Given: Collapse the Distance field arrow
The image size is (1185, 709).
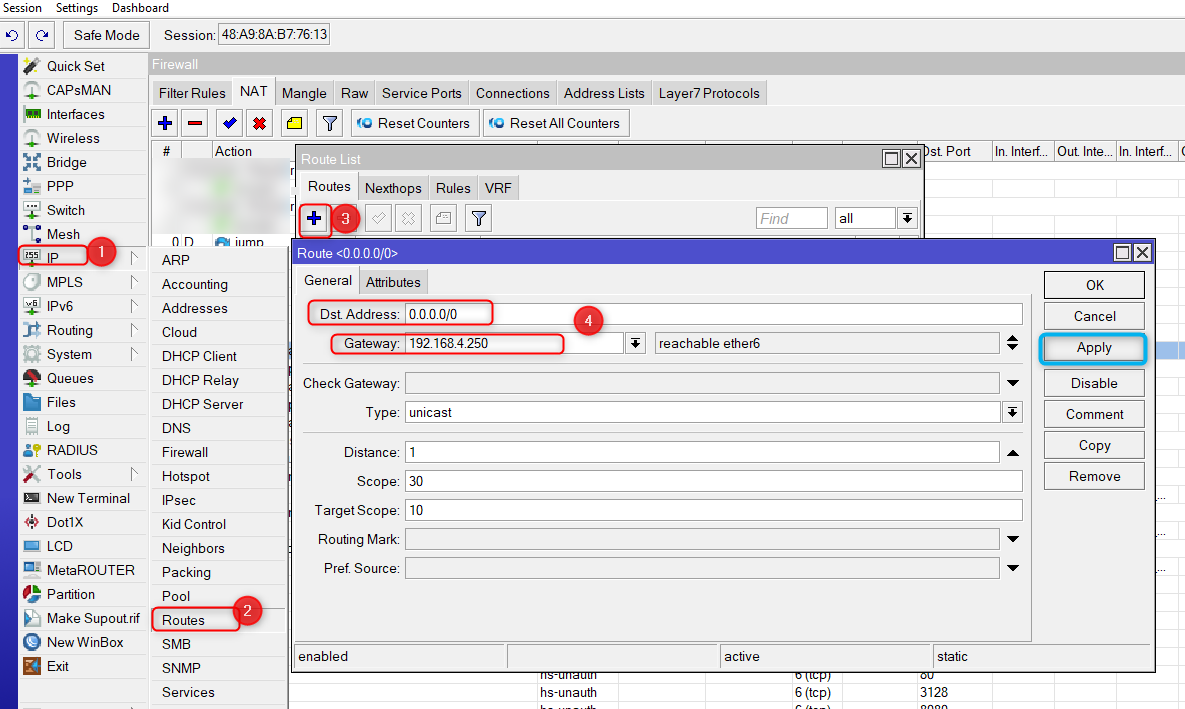Looking at the screenshot, I should click(x=1012, y=453).
